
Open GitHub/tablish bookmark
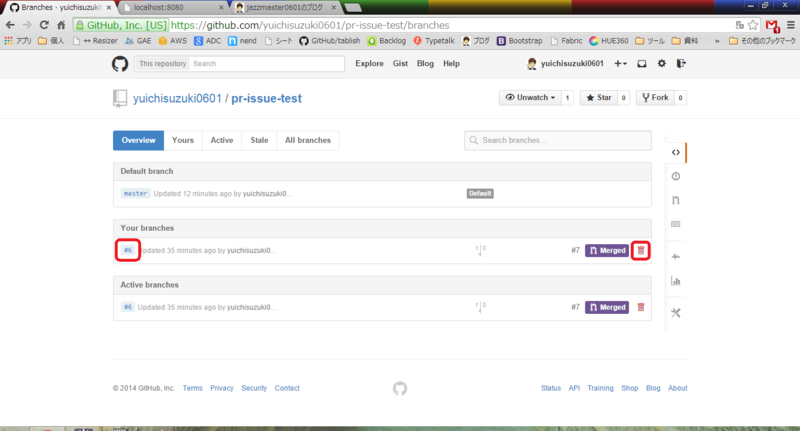330,41
